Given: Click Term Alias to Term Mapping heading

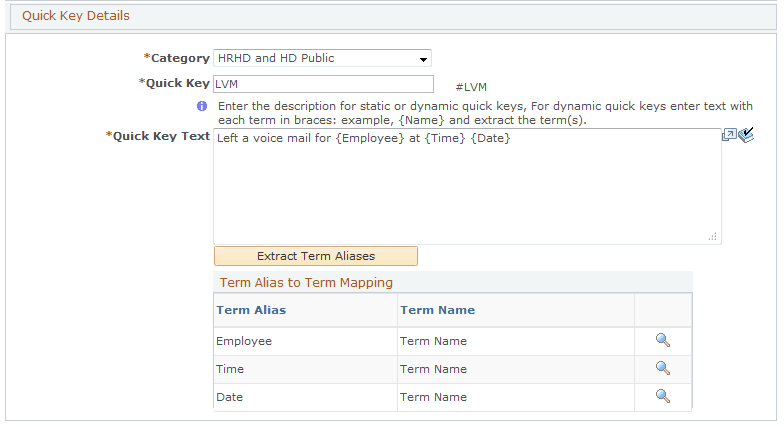Looking at the screenshot, I should [x=306, y=282].
